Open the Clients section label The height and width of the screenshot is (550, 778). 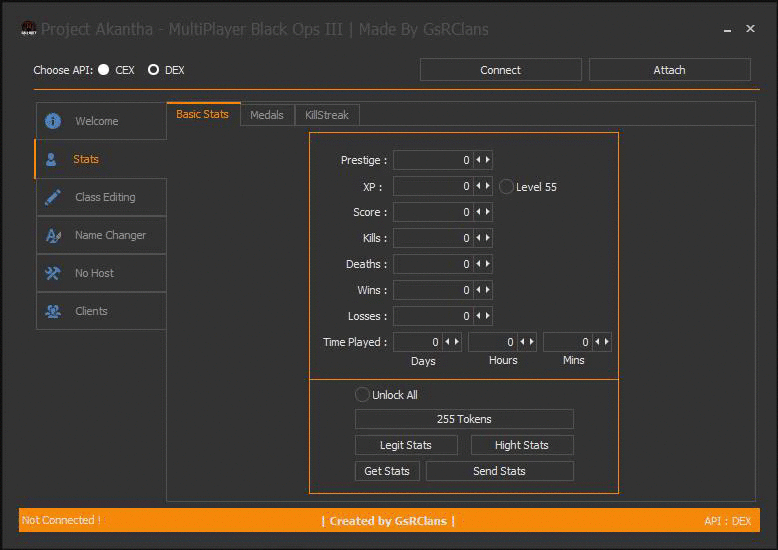point(91,311)
